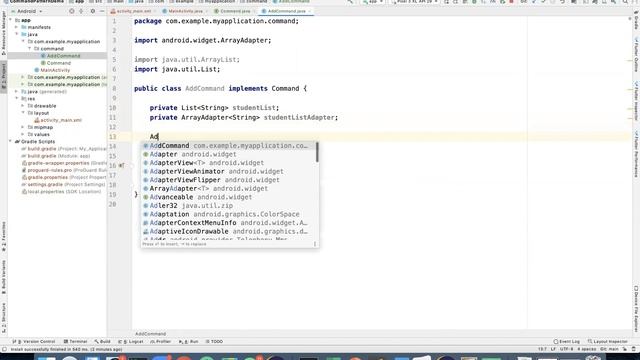
Task: Open autocomplete popup options (three dots)
Action: tap(315, 244)
